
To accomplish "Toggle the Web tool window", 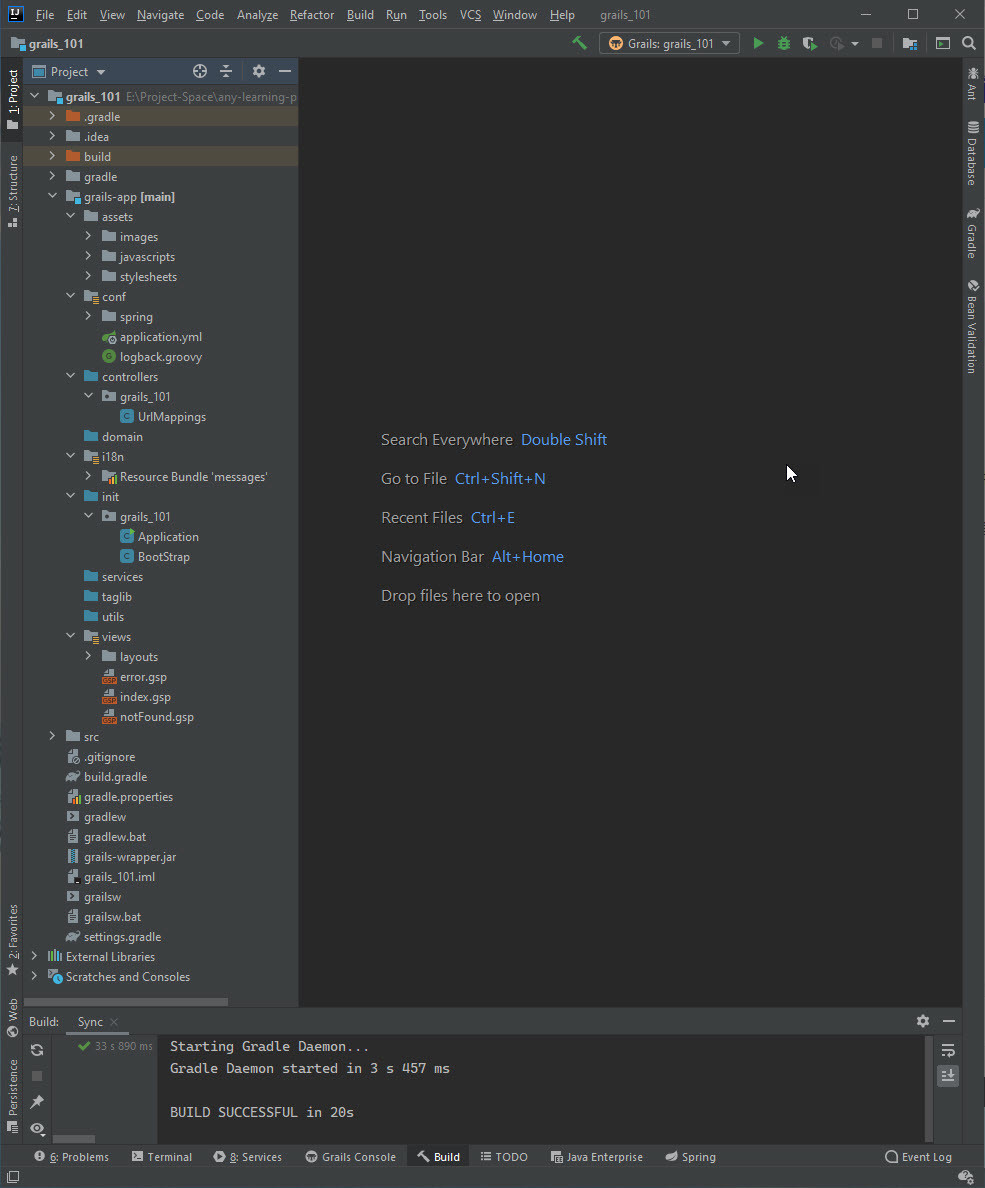I will [x=12, y=1018].
